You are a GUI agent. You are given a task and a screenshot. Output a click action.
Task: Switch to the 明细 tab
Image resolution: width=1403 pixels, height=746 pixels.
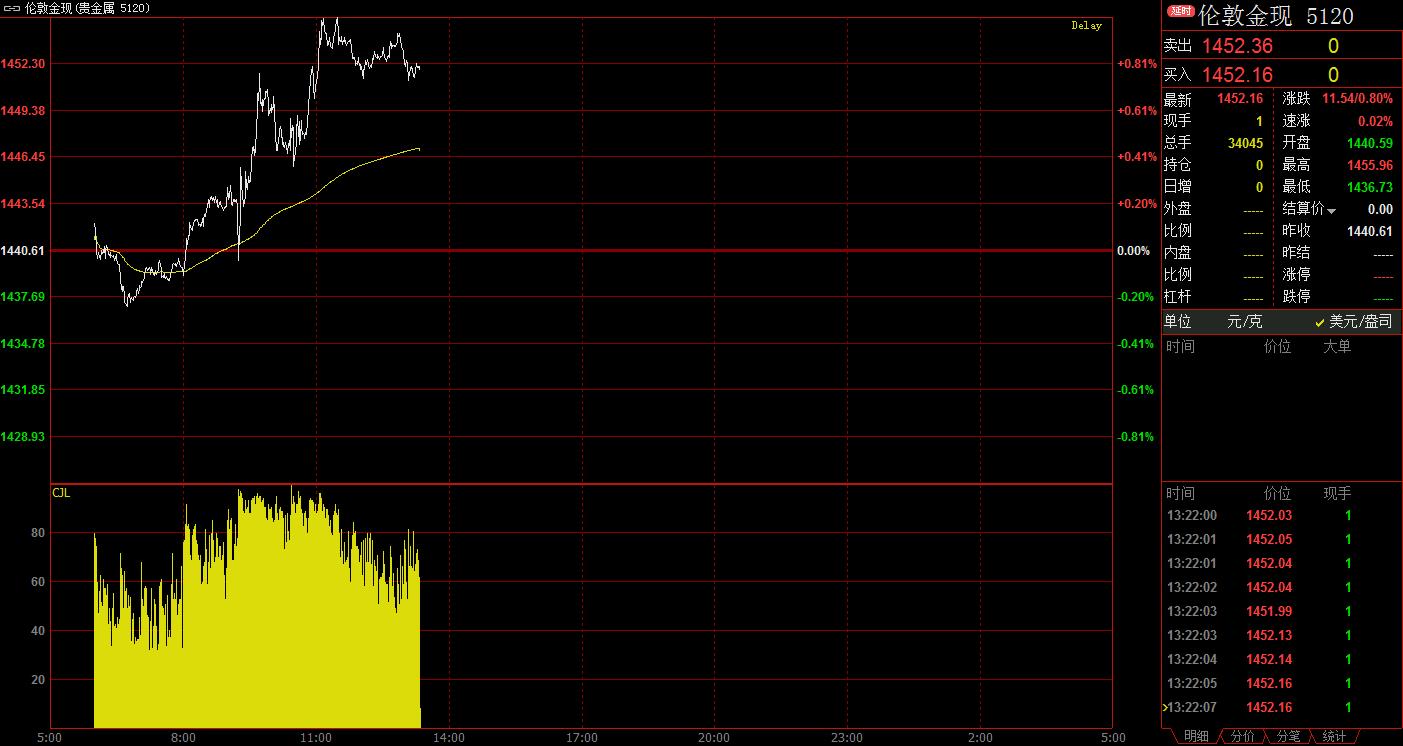tap(1196, 736)
